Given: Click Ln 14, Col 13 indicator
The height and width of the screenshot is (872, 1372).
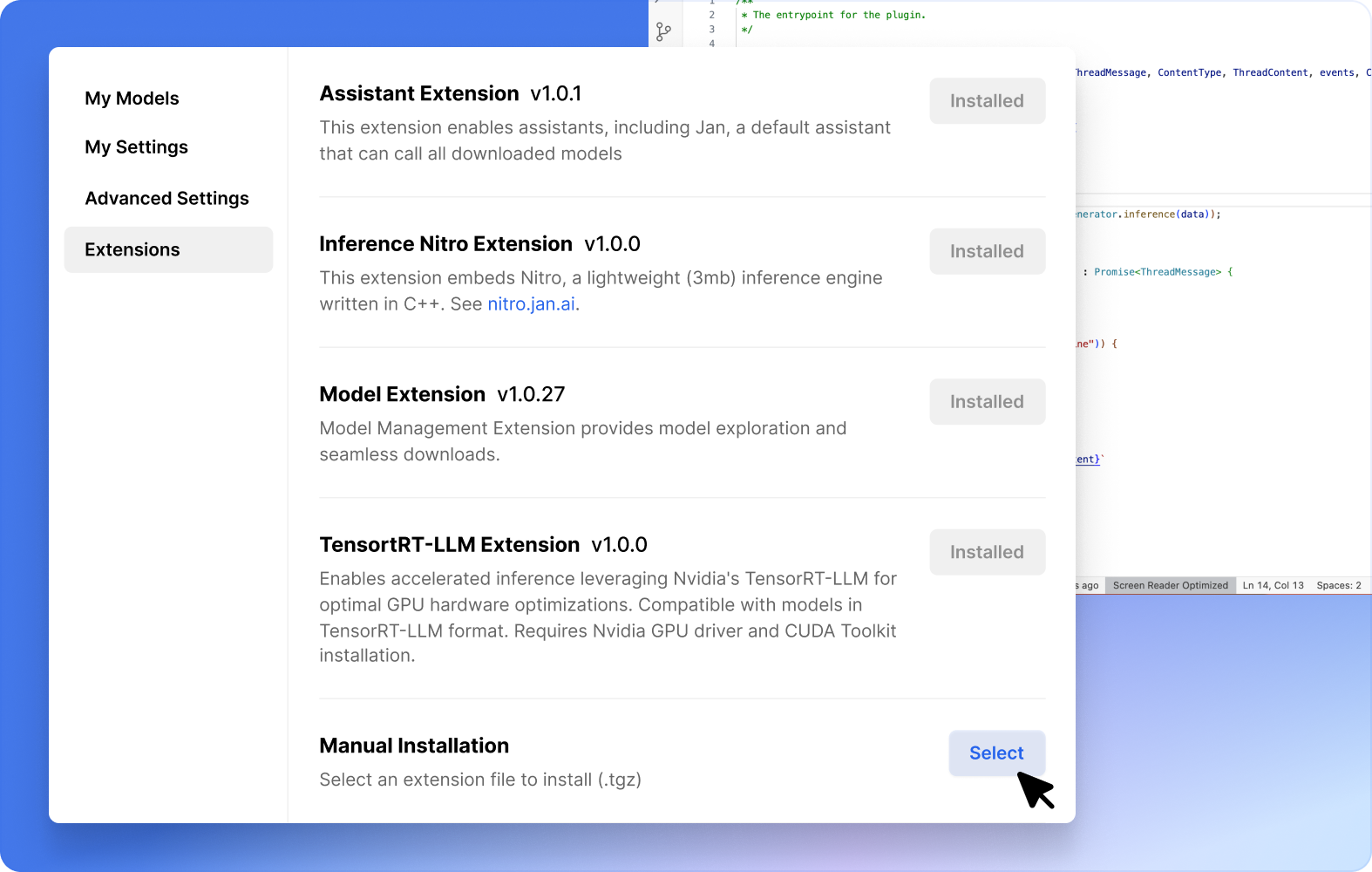Looking at the screenshot, I should tap(1273, 586).
